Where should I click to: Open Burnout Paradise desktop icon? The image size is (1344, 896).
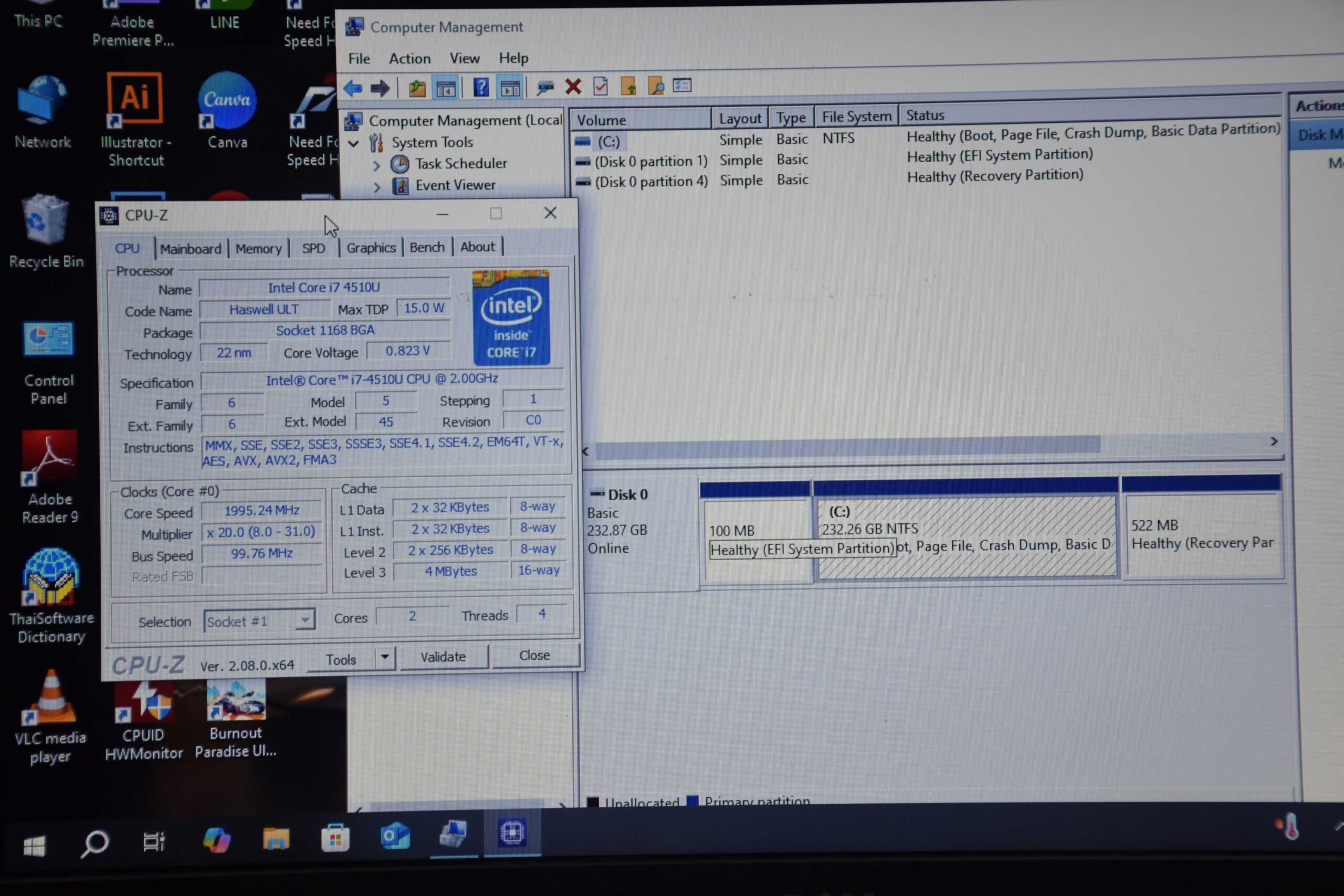[235, 720]
